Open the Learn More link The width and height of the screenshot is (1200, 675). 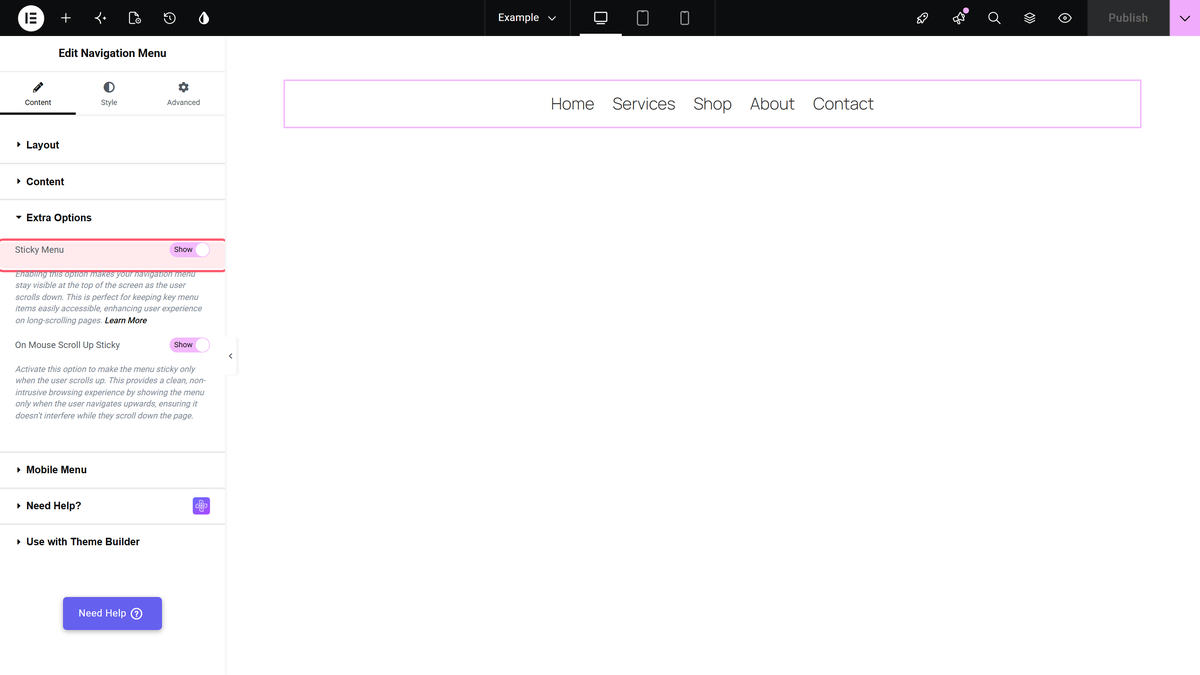click(x=126, y=321)
